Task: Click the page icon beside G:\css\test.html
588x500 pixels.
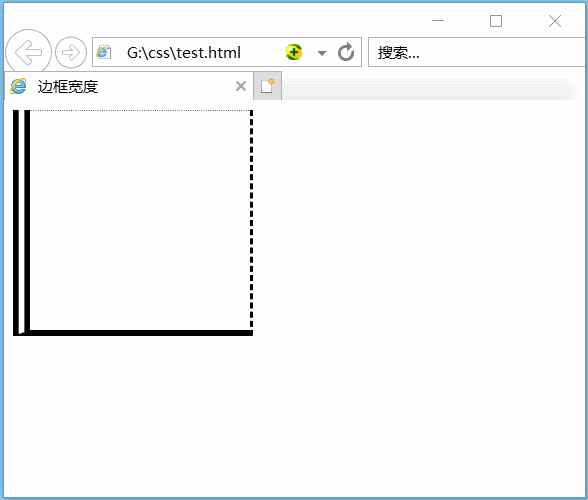Action: (104, 52)
